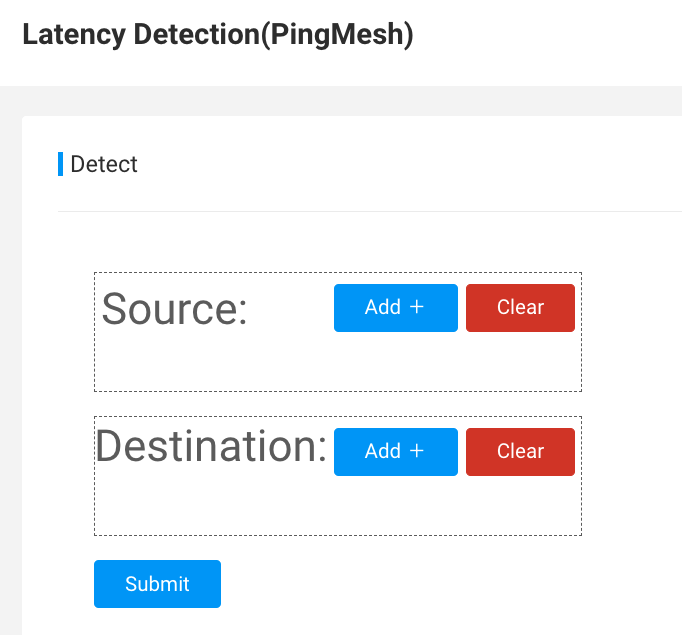The image size is (682, 635).
Task: Click the plus icon in Source's Add button
Action: pyautogui.click(x=417, y=307)
